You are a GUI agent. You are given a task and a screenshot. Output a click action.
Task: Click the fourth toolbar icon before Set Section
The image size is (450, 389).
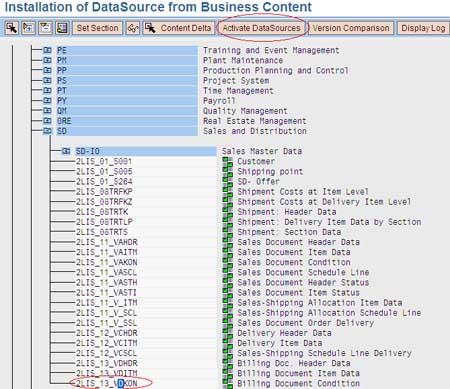click(x=62, y=28)
